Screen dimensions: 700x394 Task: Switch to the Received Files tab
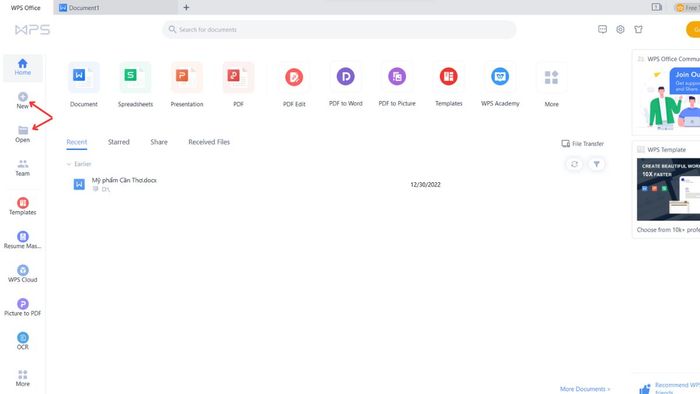tap(209, 142)
